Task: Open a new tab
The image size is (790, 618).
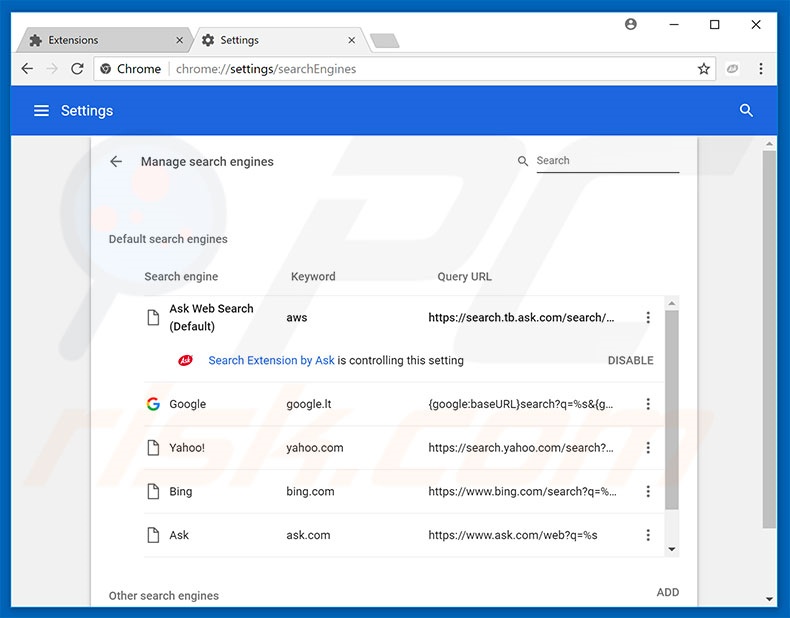Action: 384,41
